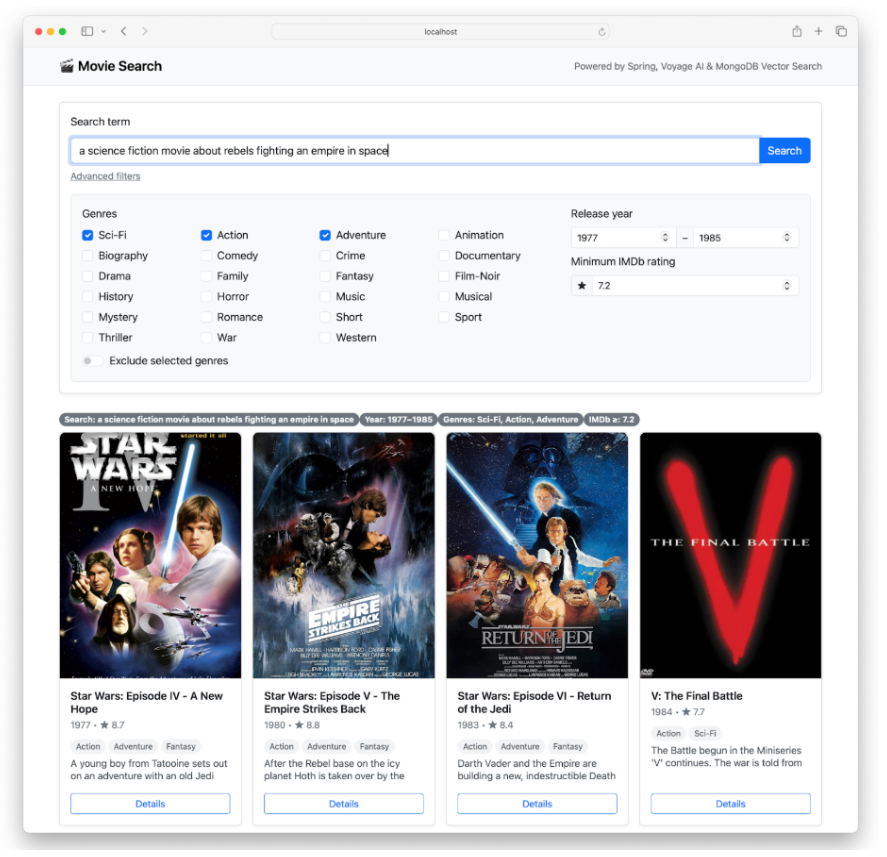The width and height of the screenshot is (887, 857).
Task: Toggle the Exclude selected genres switch
Action: click(91, 361)
